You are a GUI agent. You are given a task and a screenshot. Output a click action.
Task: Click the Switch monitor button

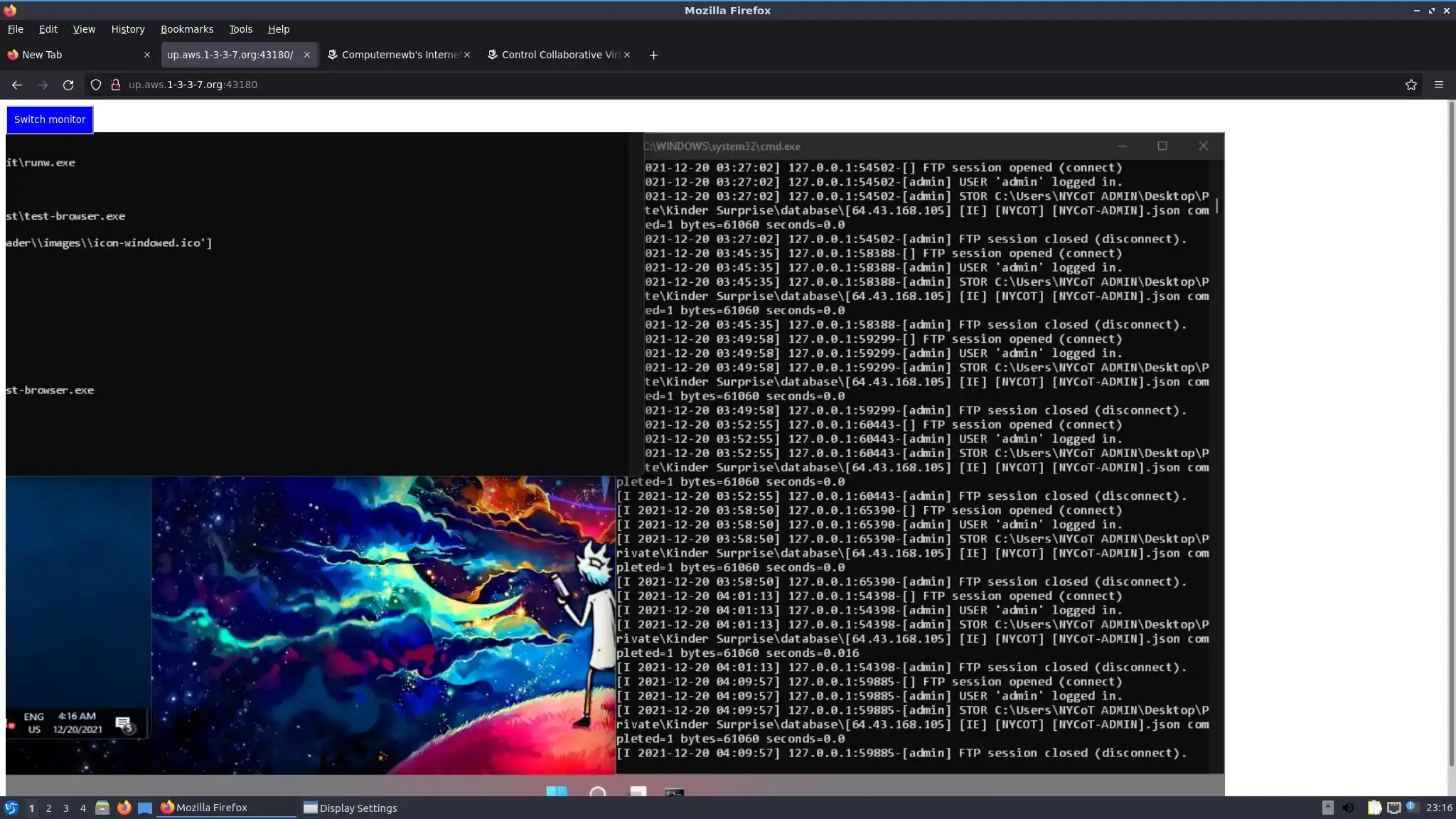click(50, 119)
